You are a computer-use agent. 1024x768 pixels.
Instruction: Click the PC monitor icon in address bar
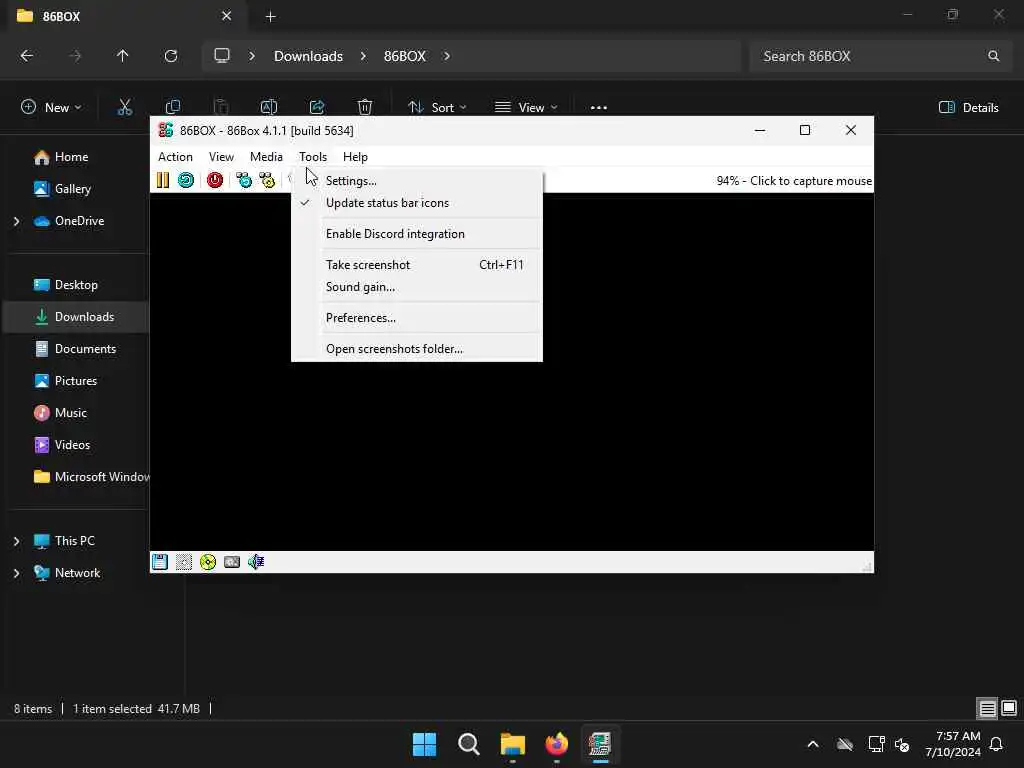222,56
